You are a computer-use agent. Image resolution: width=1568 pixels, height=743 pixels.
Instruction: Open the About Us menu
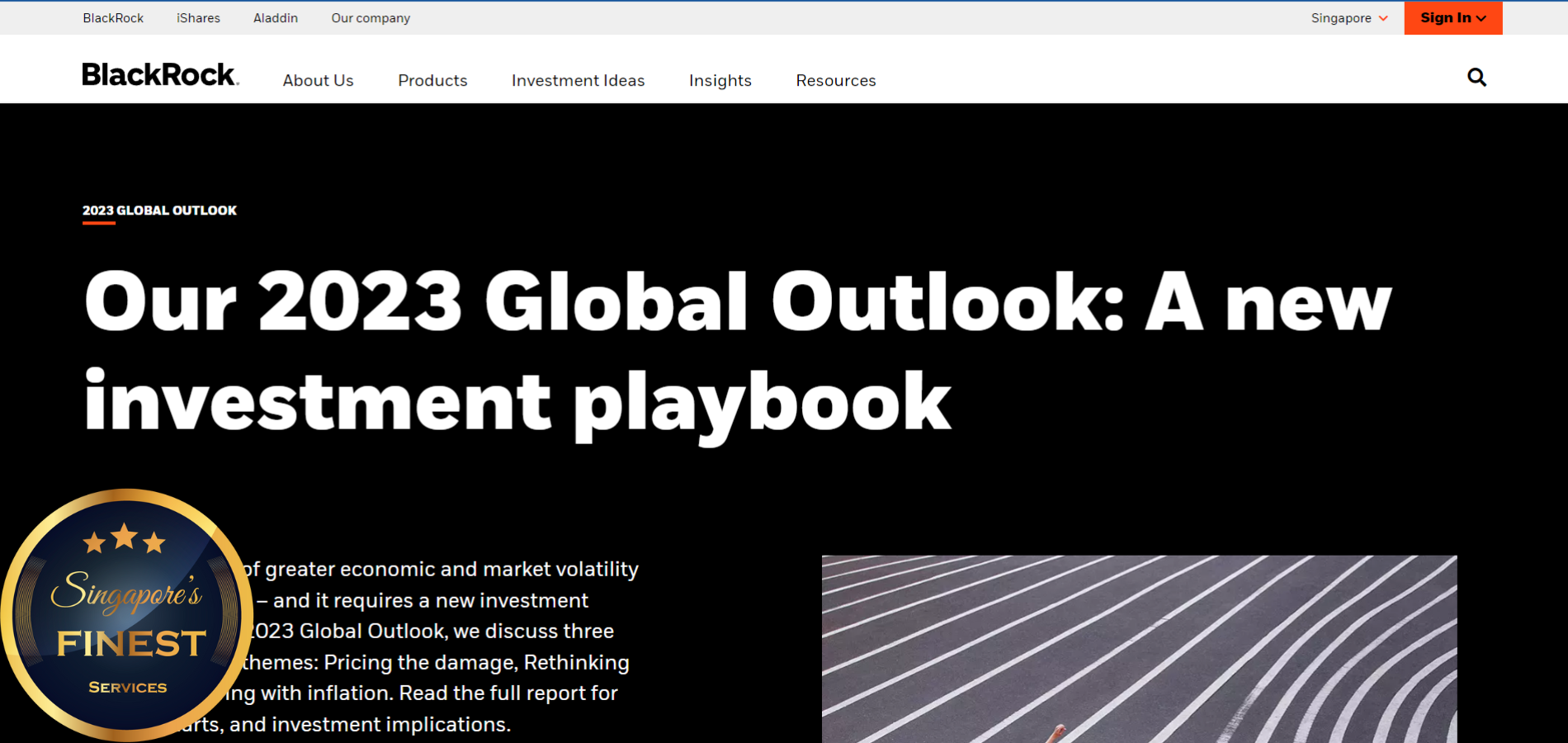318,81
